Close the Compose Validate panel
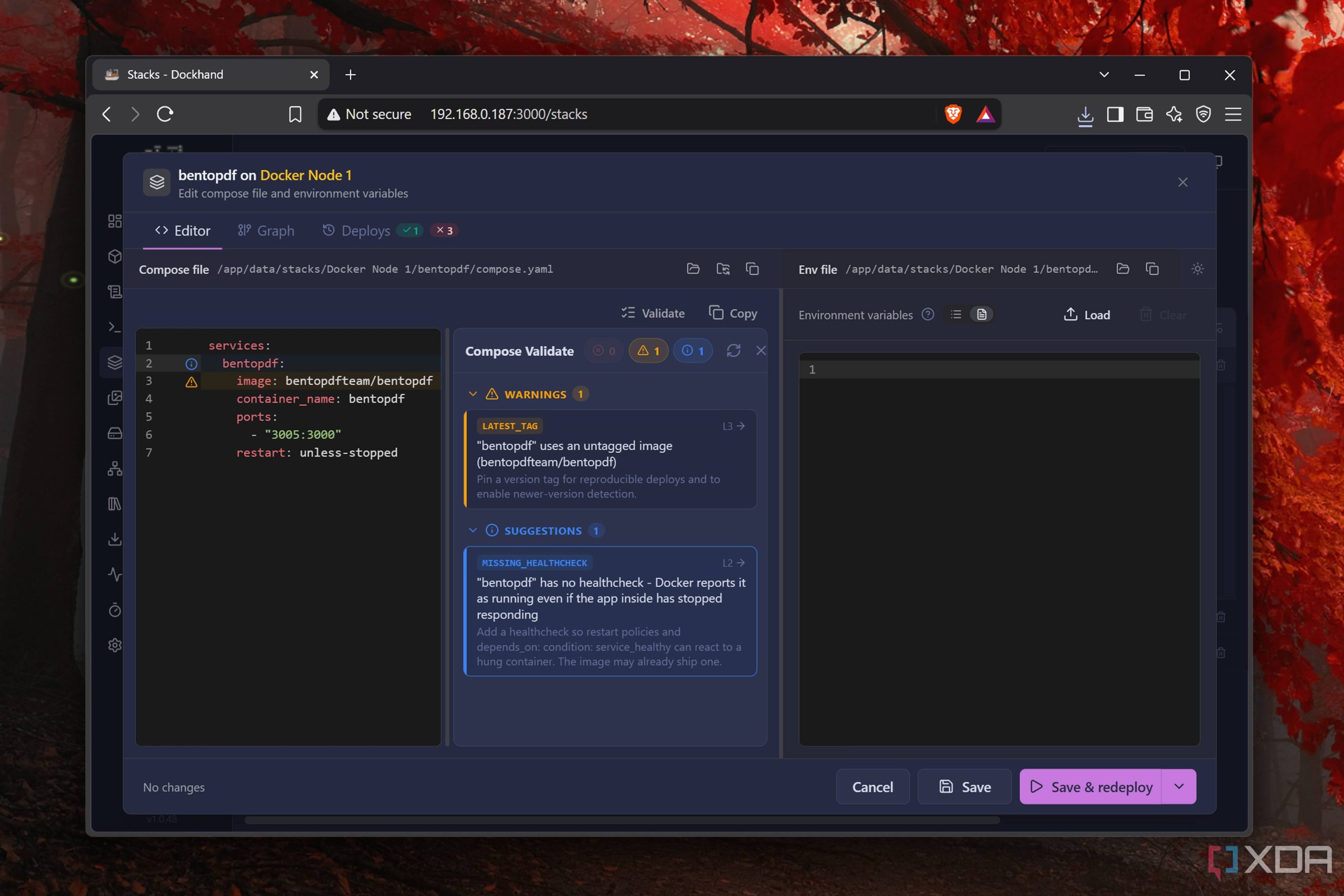The height and width of the screenshot is (896, 1344). coord(761,350)
